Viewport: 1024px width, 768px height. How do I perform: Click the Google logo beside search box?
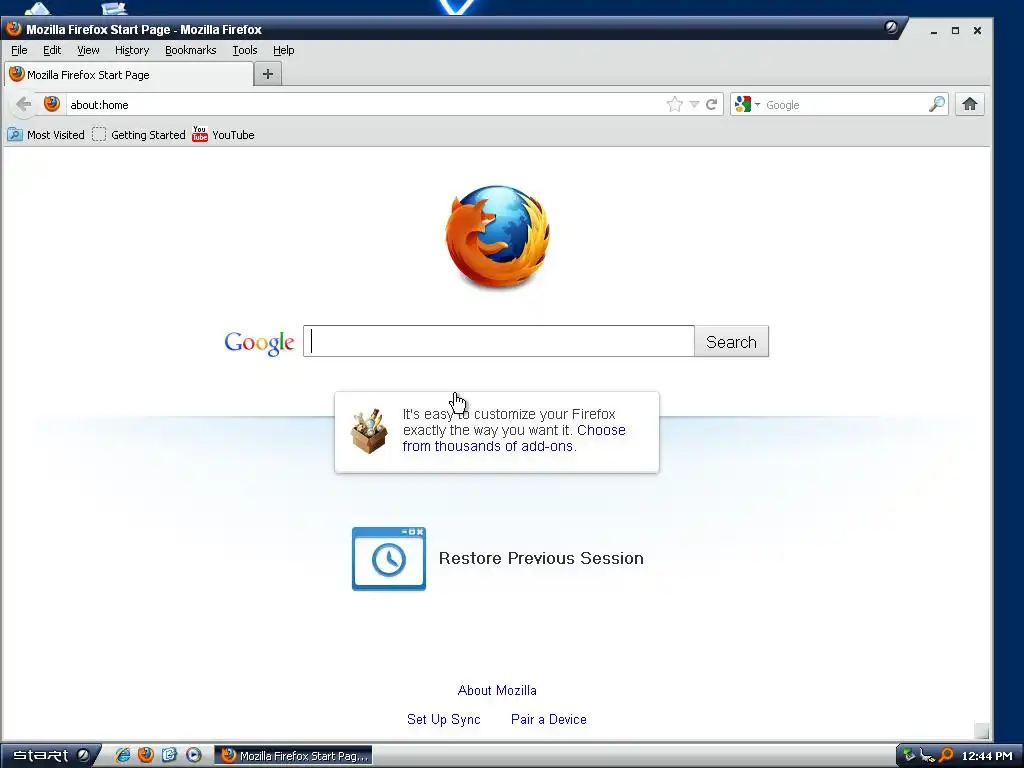[259, 342]
